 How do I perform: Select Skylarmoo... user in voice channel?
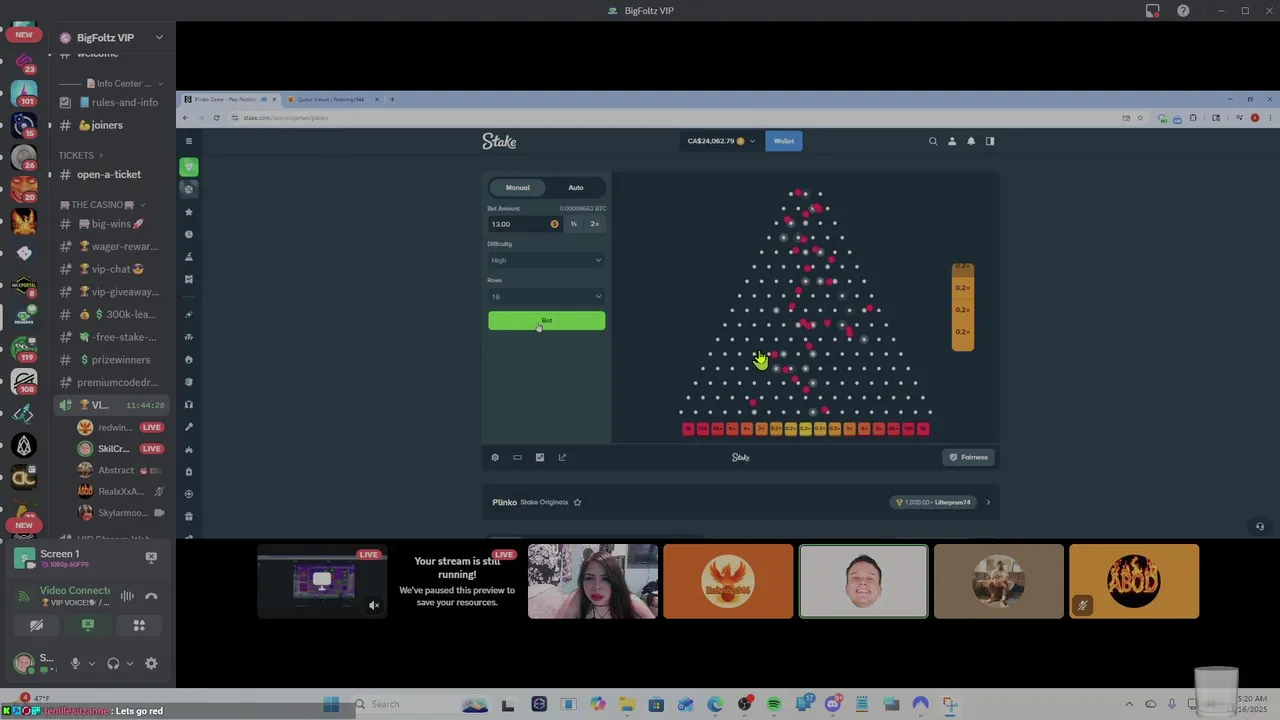pos(121,512)
